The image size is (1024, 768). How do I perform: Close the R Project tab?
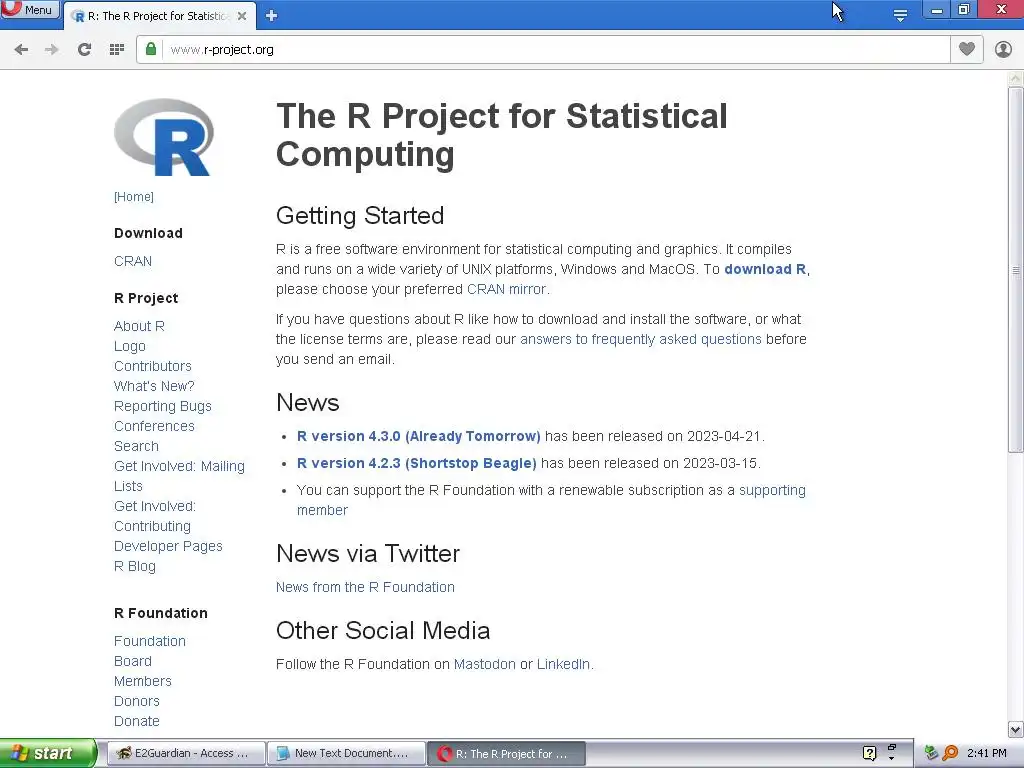coord(242,16)
